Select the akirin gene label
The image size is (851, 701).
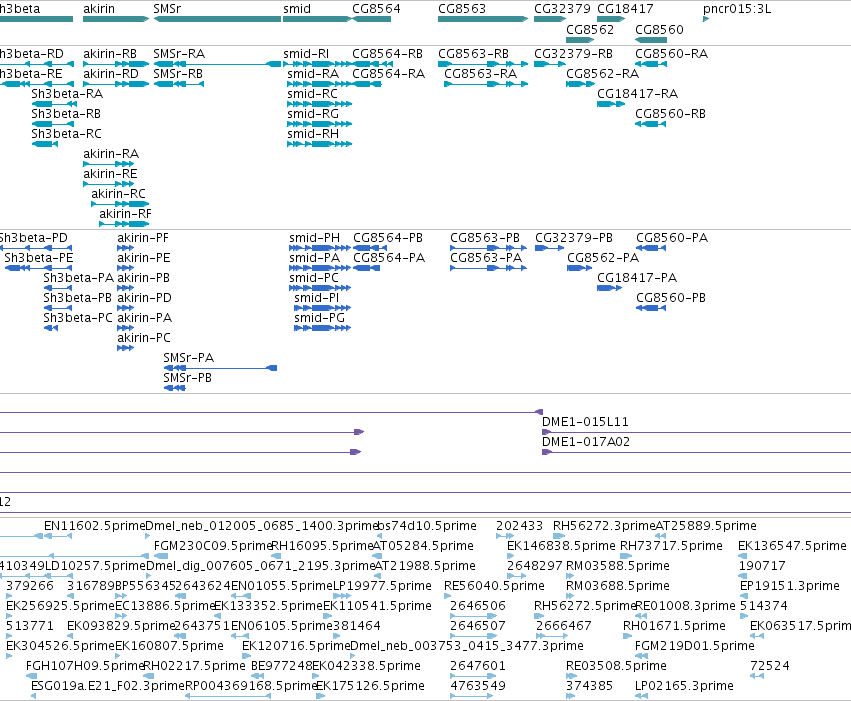click(99, 9)
